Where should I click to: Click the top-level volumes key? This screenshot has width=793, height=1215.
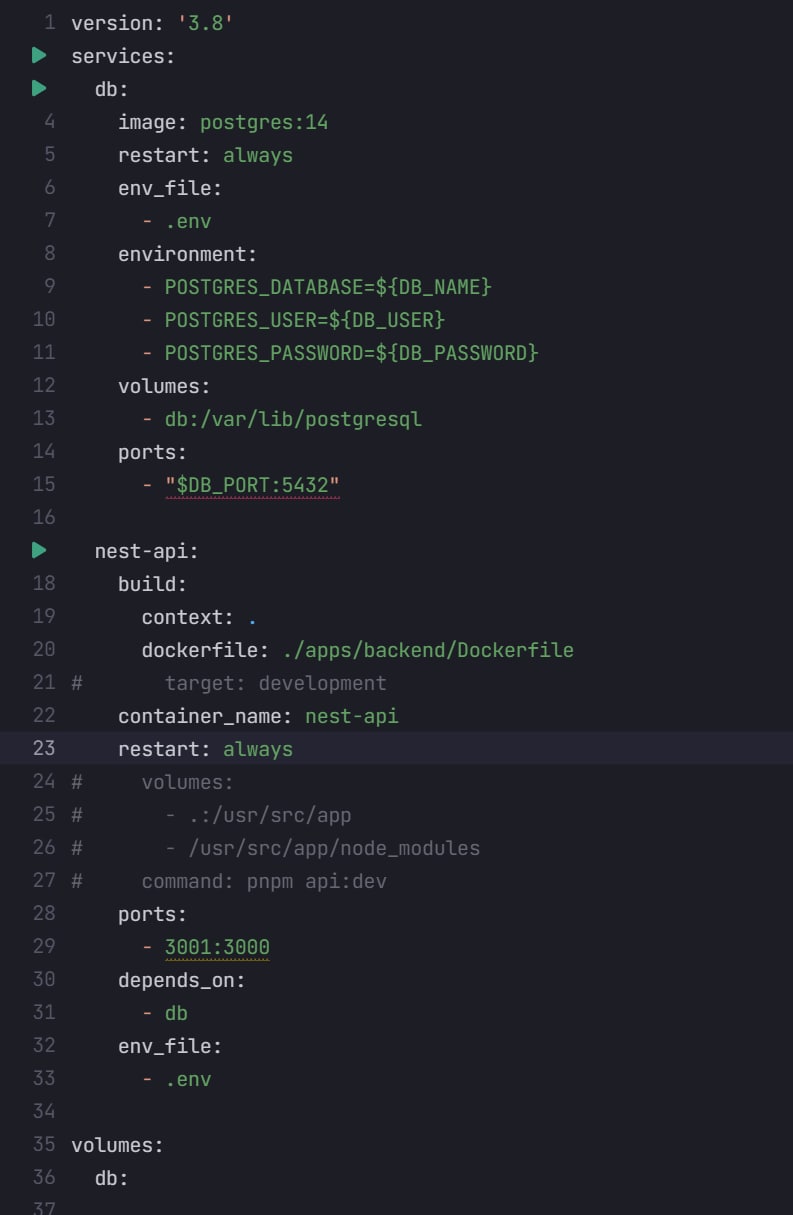pyautogui.click(x=117, y=1145)
